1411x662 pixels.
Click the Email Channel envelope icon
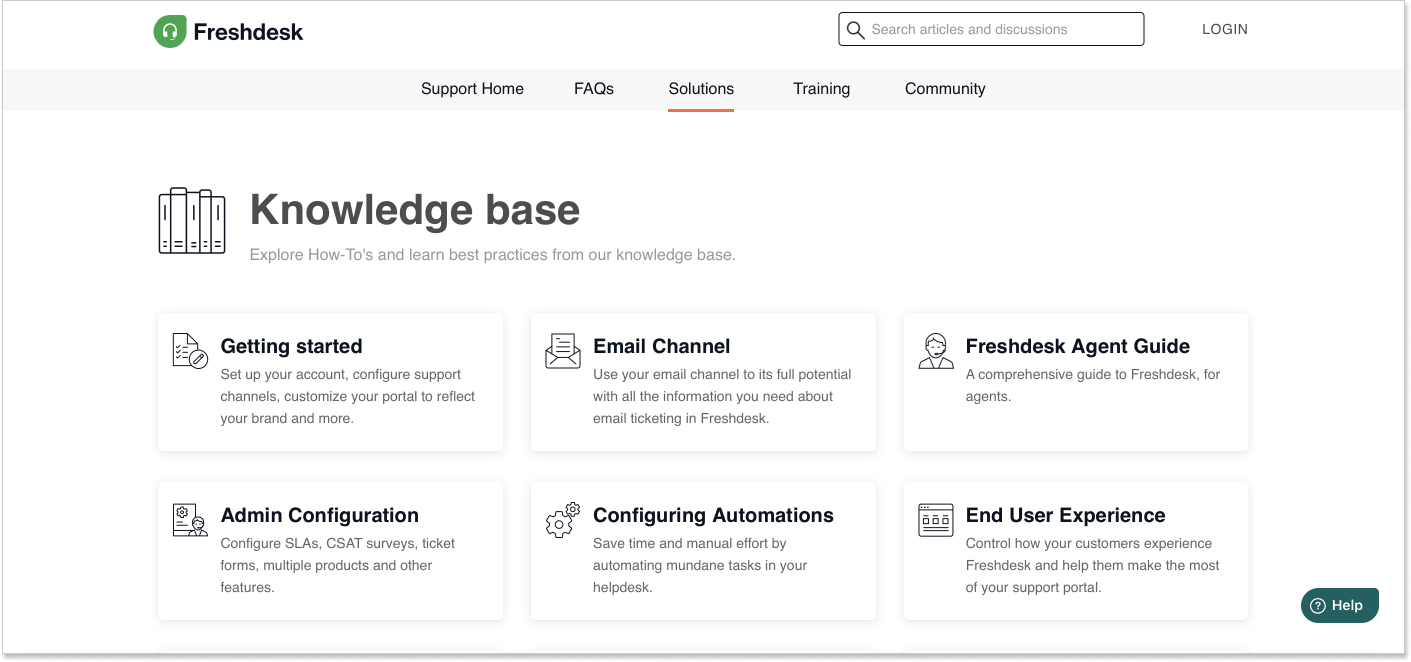click(x=563, y=351)
